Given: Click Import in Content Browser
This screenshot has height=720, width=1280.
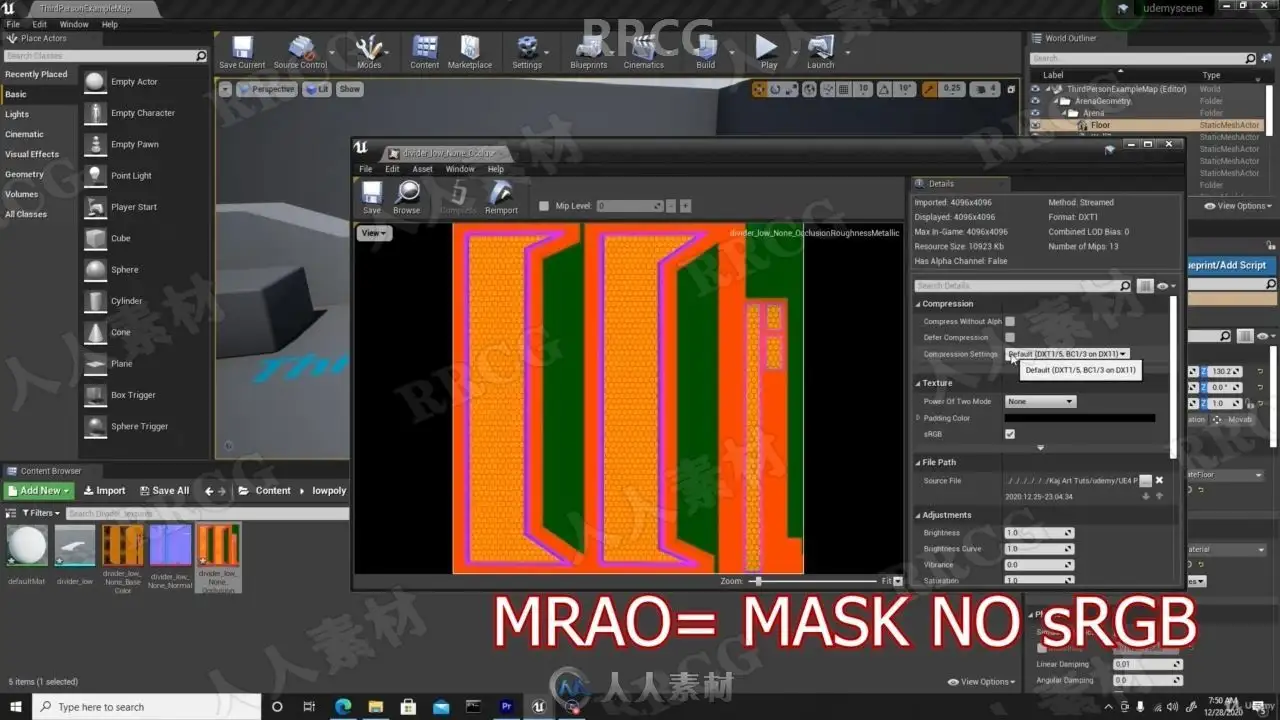Looking at the screenshot, I should click(104, 491).
